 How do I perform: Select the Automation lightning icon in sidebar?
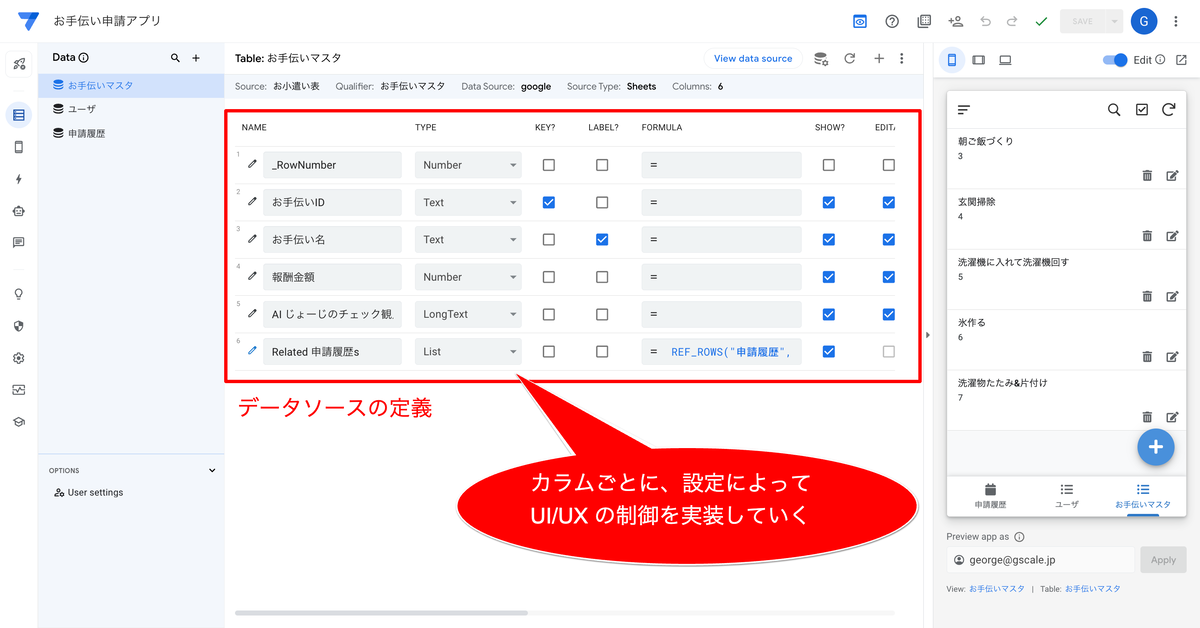20,177
